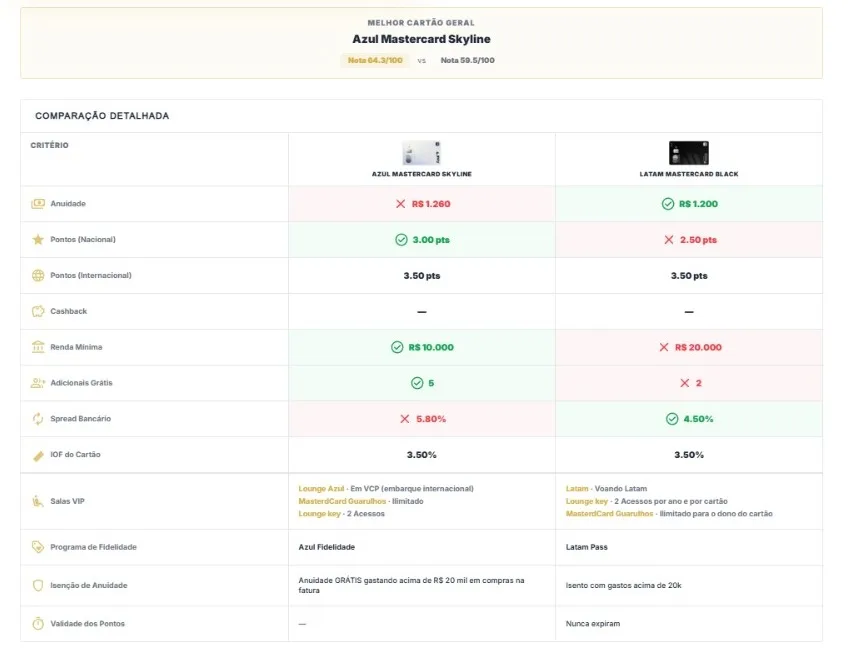
Task: Click the Validade dos Pontos row label
Action: point(88,624)
